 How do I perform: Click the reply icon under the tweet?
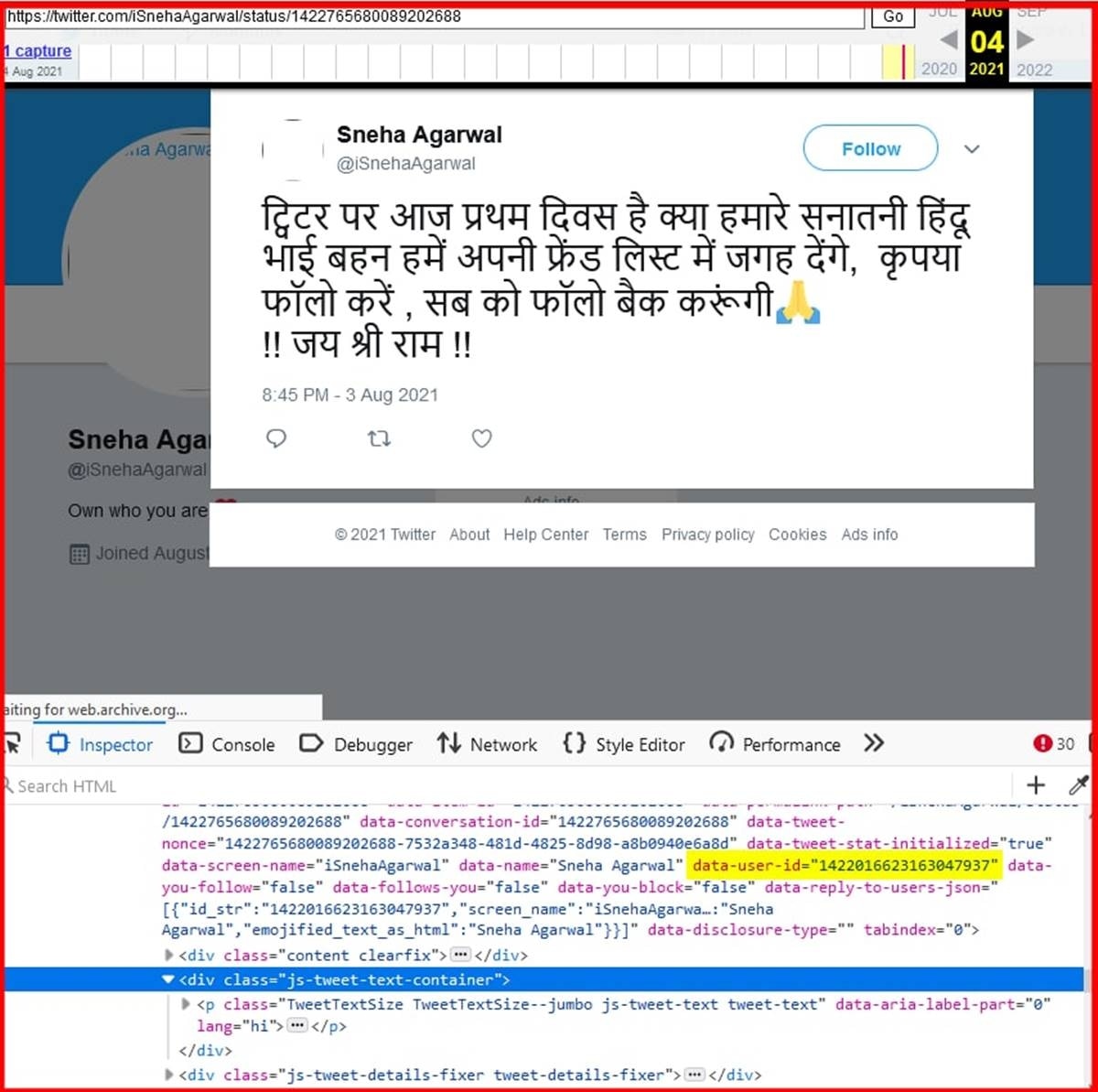point(276,438)
